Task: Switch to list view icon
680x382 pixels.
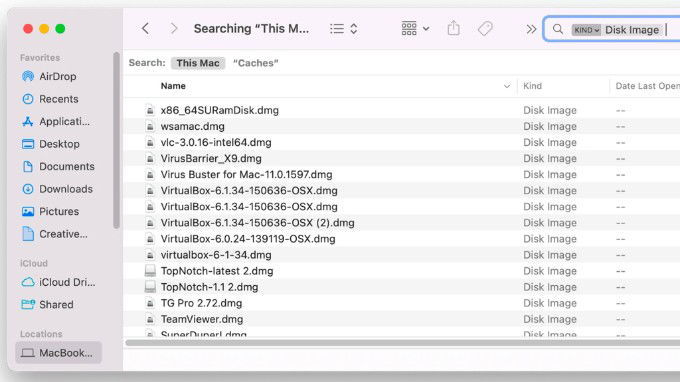Action: coord(337,29)
